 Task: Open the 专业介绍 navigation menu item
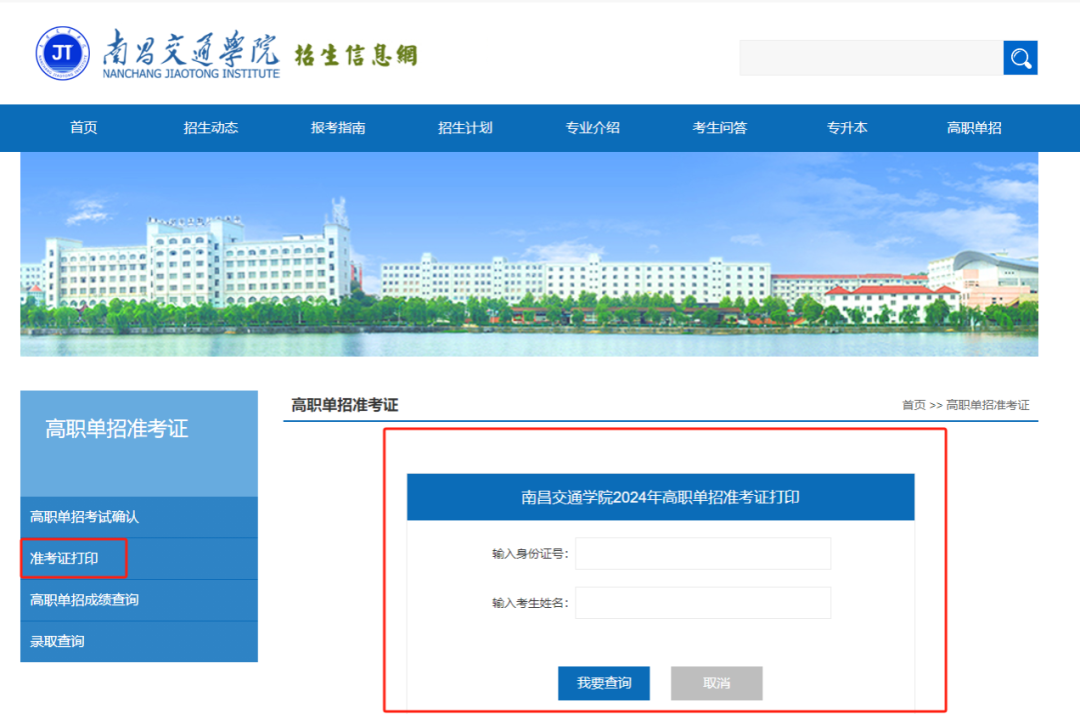pyautogui.click(x=592, y=127)
